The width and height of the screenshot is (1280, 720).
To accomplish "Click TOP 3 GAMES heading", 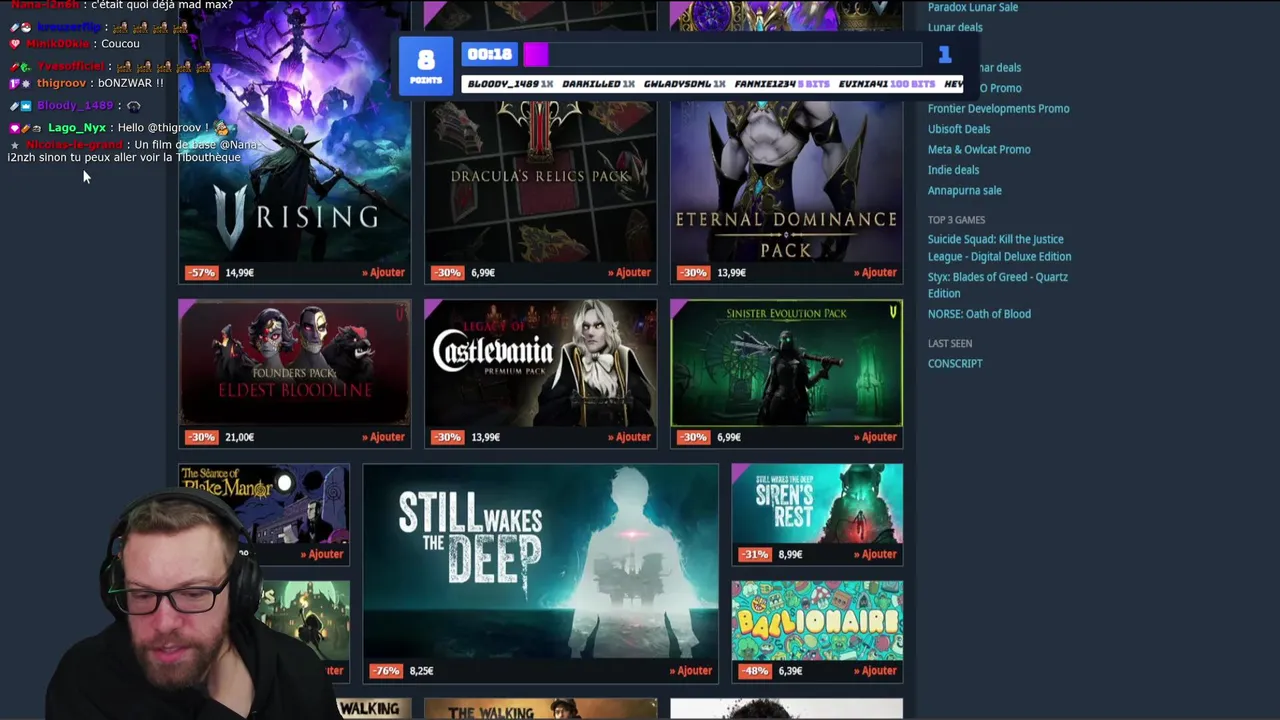I will [956, 220].
